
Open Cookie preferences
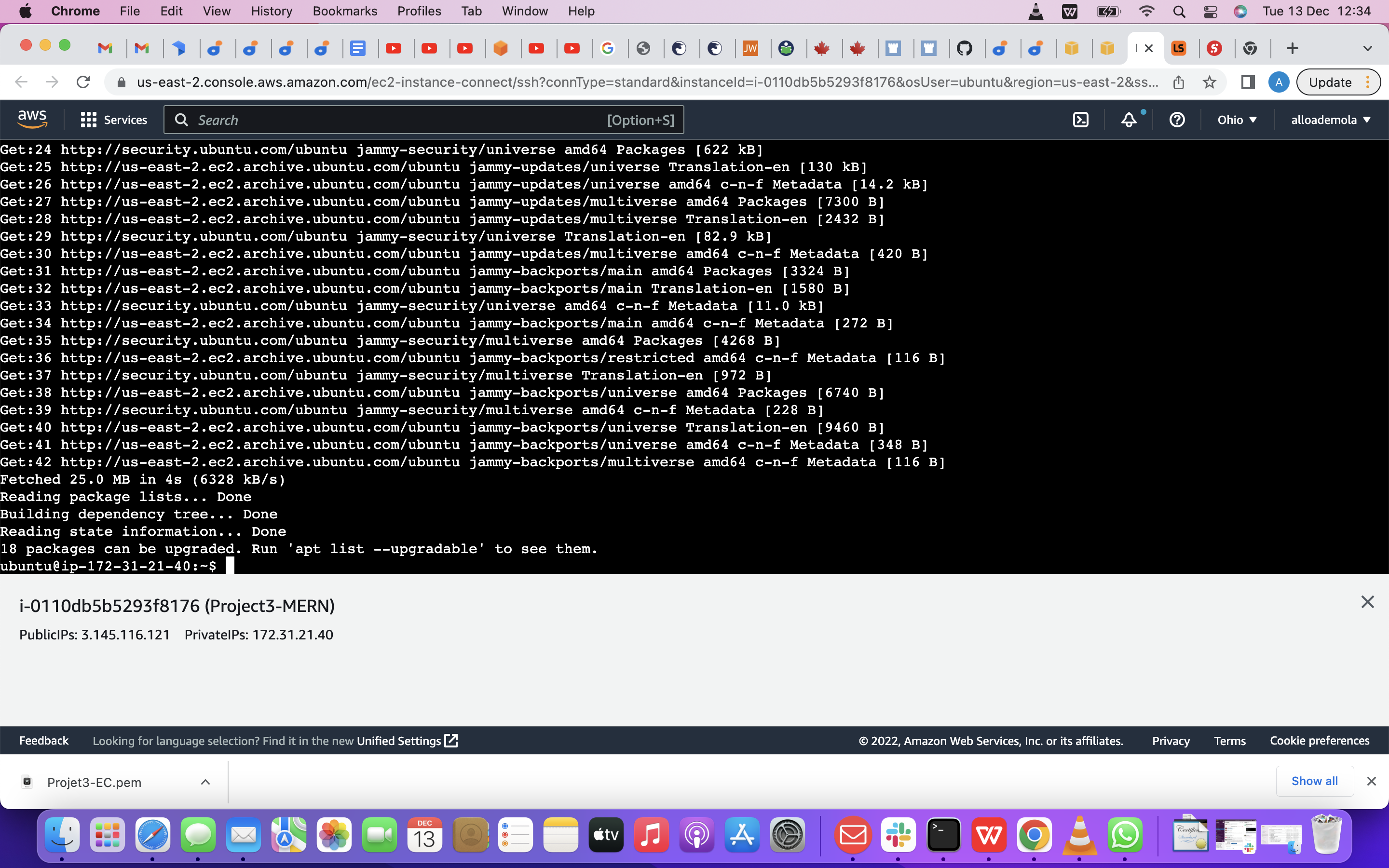[x=1319, y=741]
